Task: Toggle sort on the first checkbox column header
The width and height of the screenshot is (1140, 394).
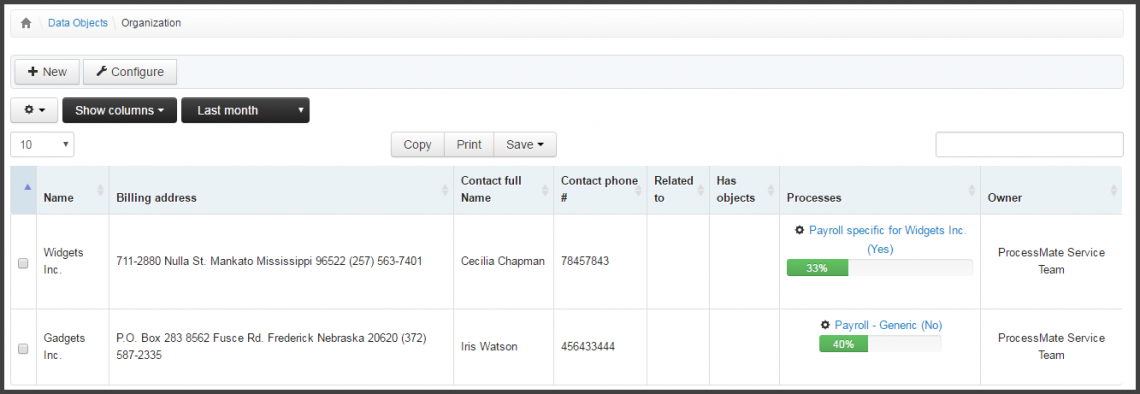Action: pos(28,188)
